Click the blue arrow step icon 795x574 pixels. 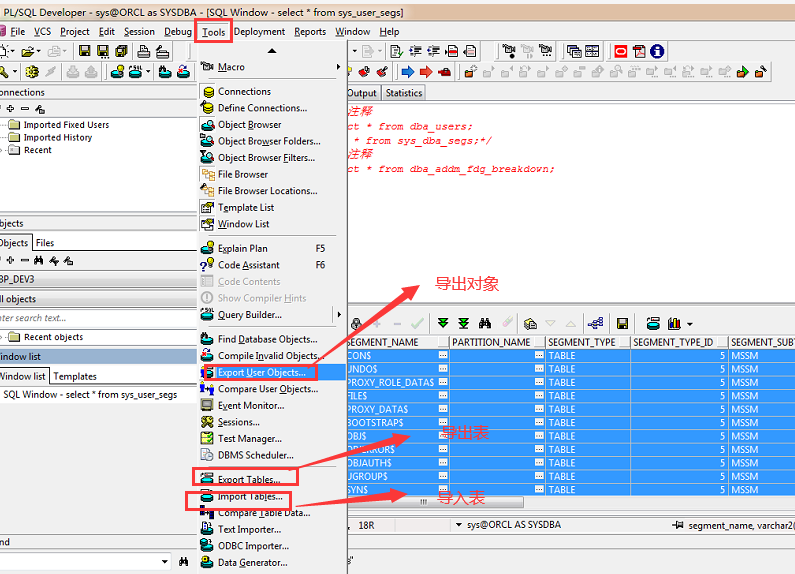pos(407,72)
